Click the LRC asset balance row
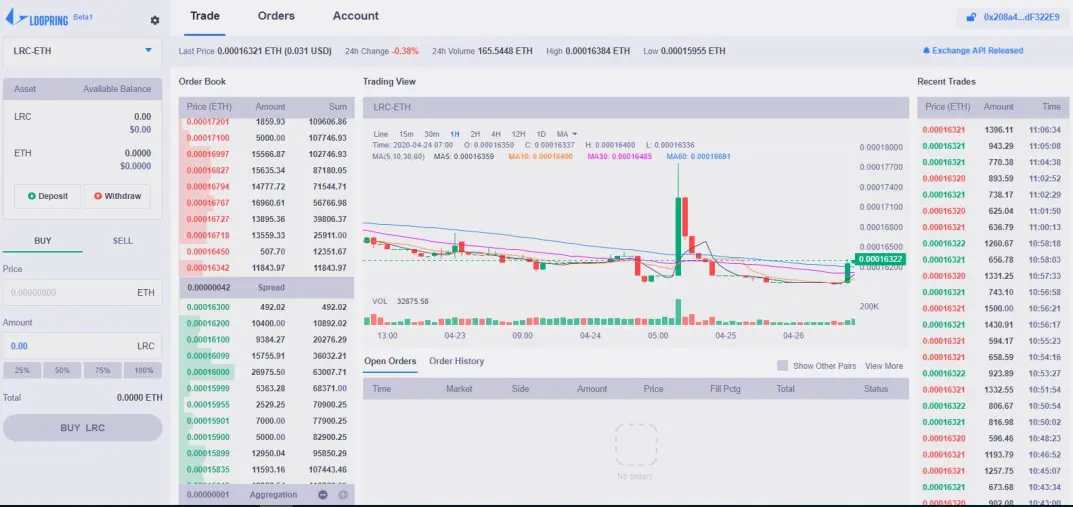 point(83,122)
